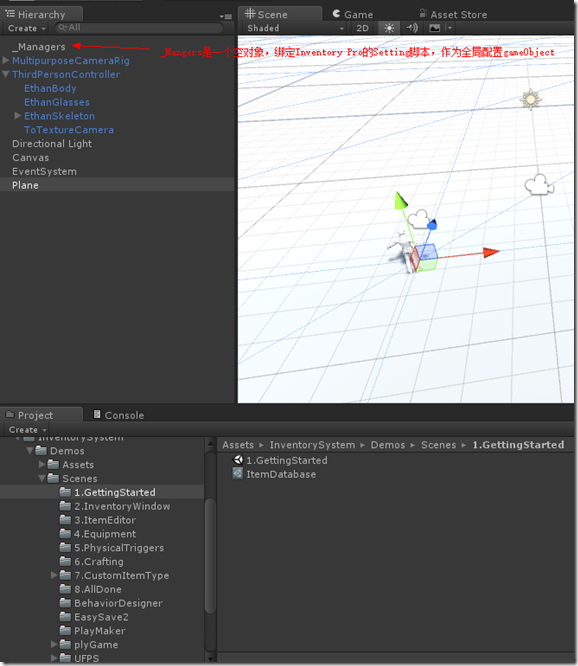Select ThirdPersonController object
This screenshot has height=666, width=578.
[x=66, y=74]
